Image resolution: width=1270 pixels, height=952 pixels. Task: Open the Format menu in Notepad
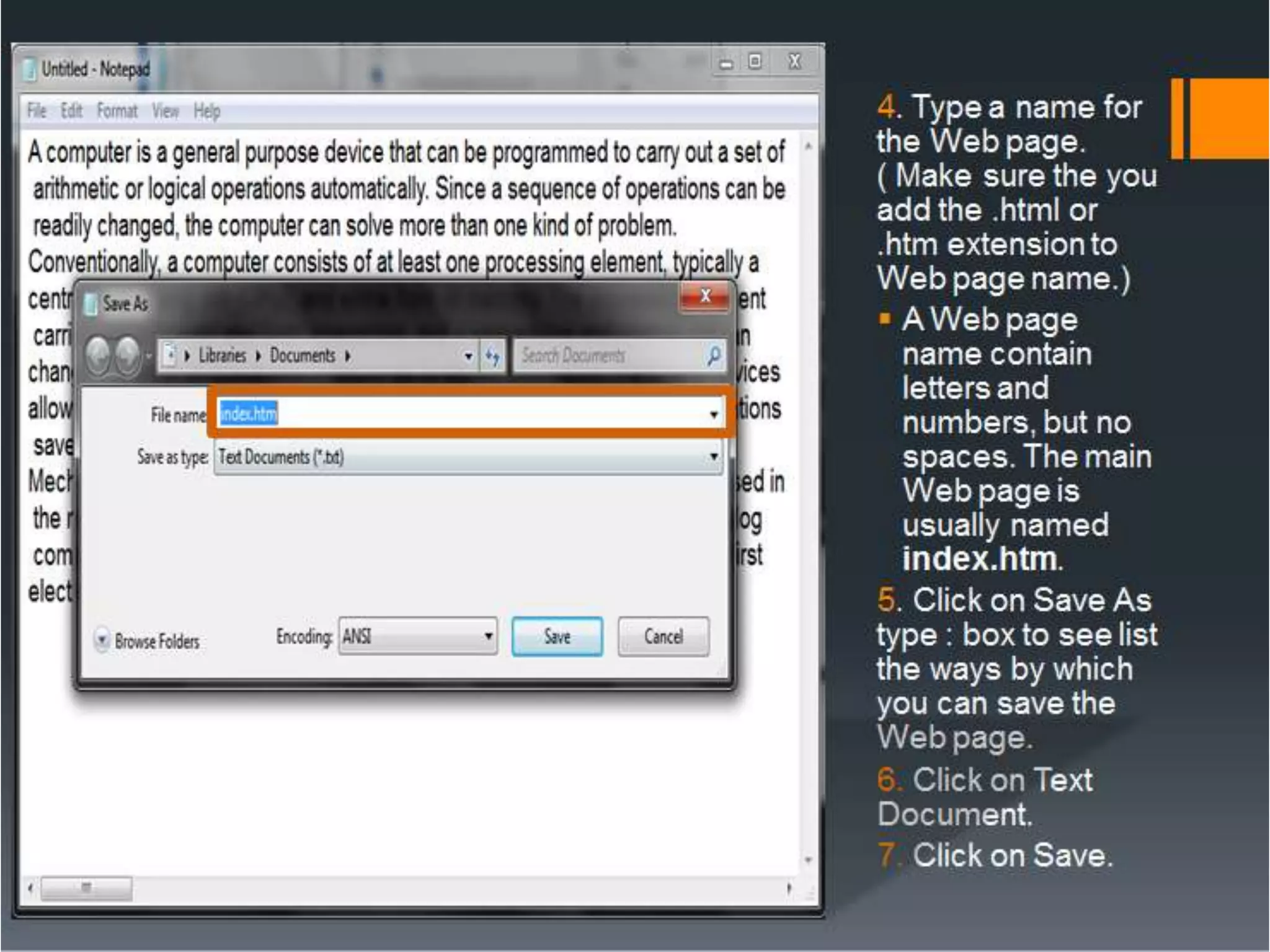[x=117, y=111]
